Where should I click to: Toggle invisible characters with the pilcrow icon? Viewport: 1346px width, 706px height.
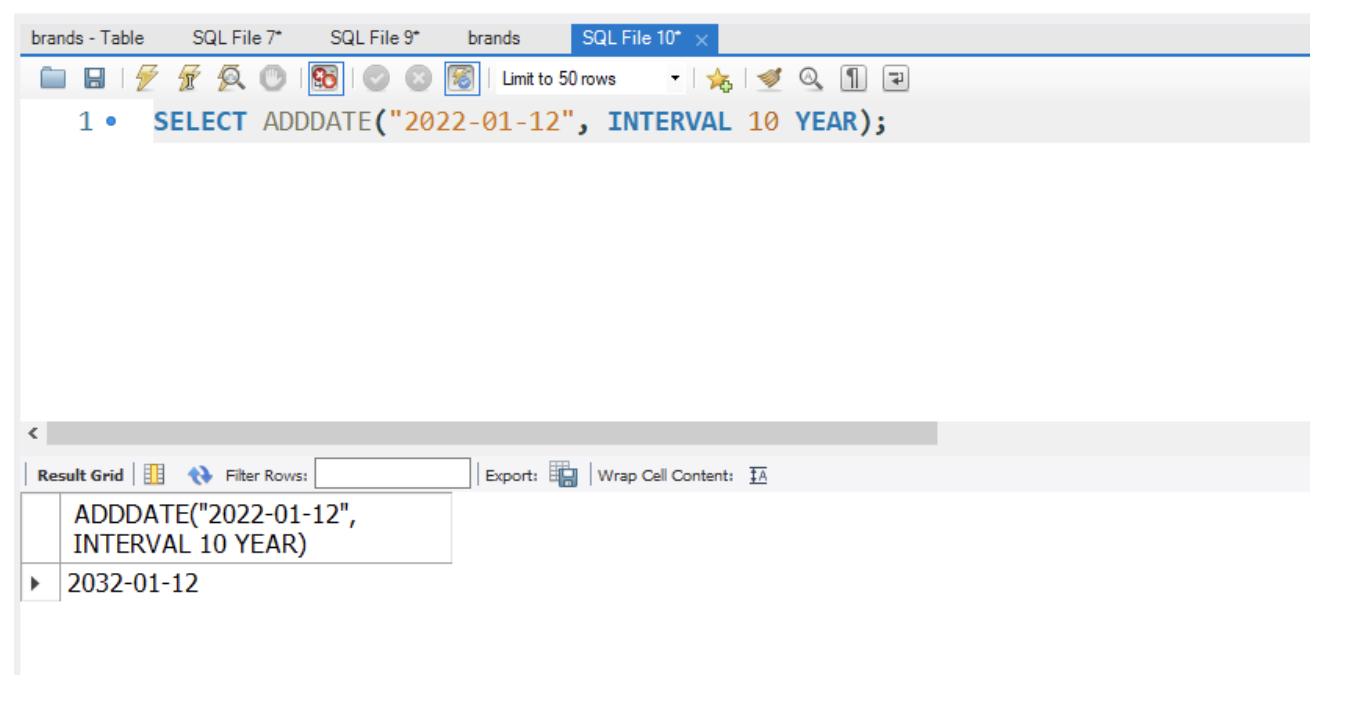point(860,79)
